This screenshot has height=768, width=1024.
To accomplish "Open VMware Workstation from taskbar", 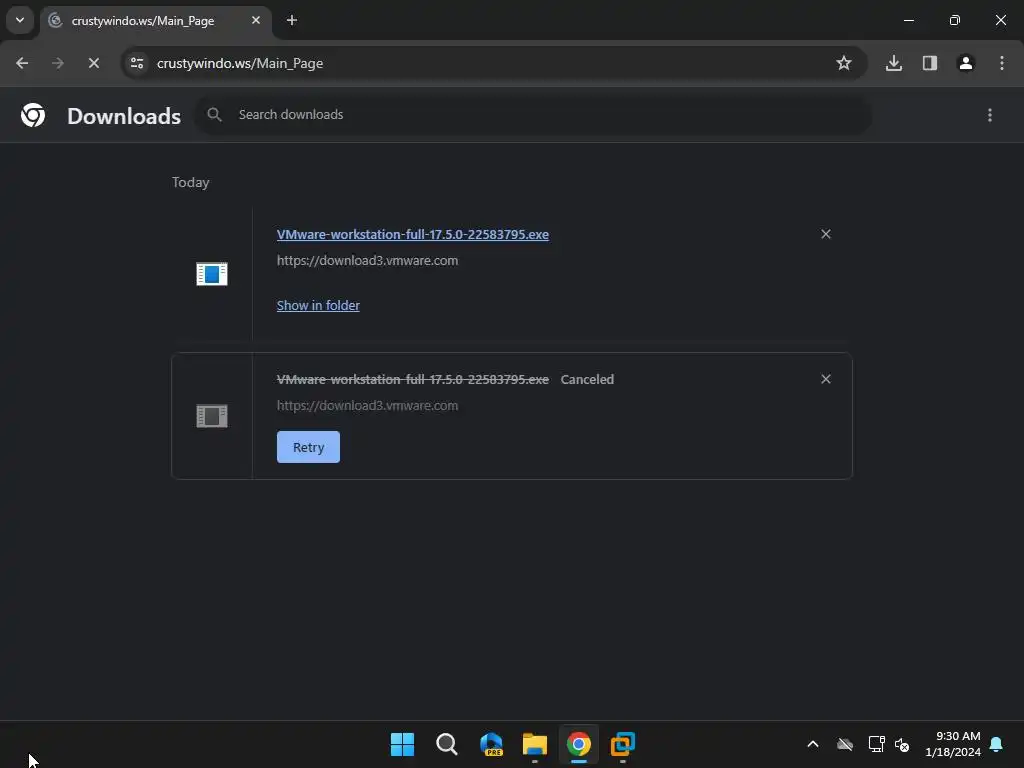I will (x=623, y=744).
